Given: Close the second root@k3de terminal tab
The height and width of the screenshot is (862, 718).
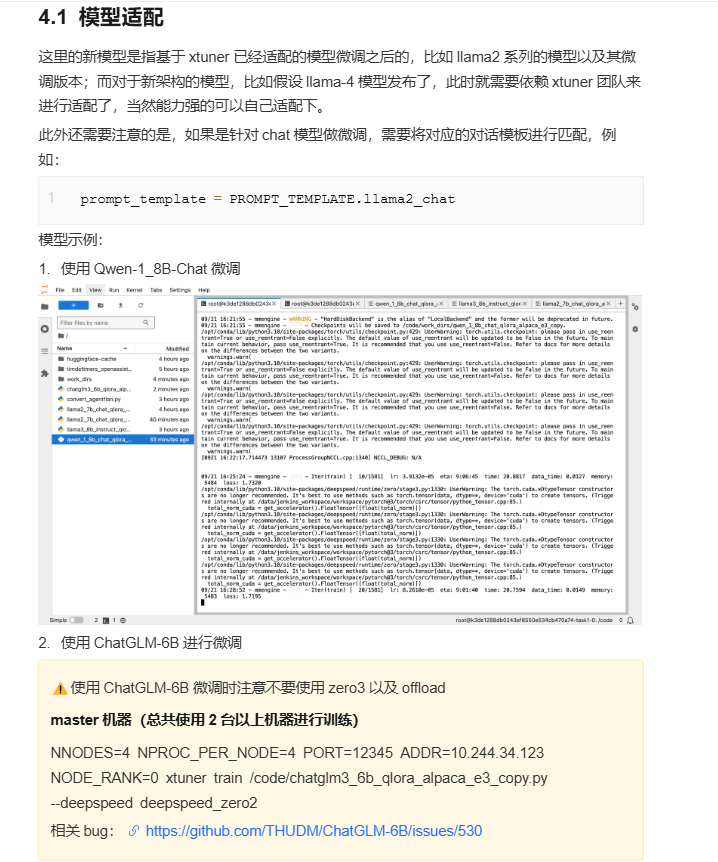Looking at the screenshot, I should click(x=357, y=303).
